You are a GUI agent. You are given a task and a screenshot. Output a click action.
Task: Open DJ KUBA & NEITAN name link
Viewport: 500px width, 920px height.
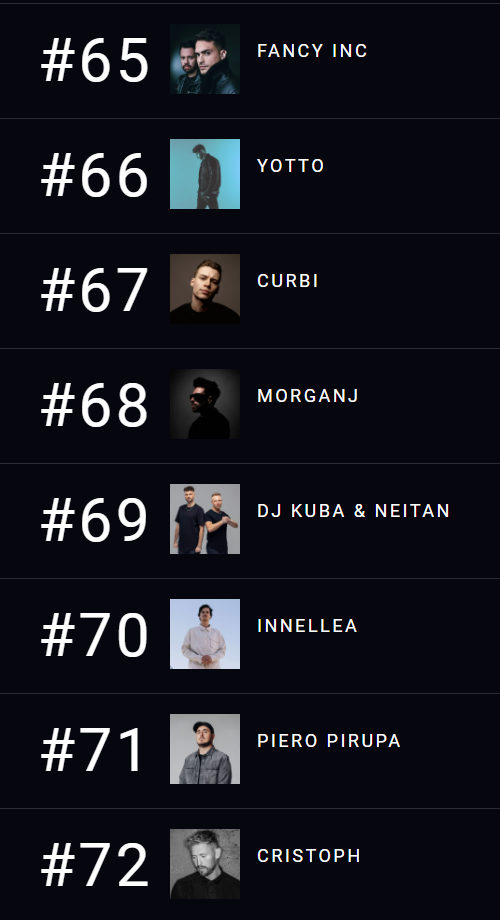(353, 511)
